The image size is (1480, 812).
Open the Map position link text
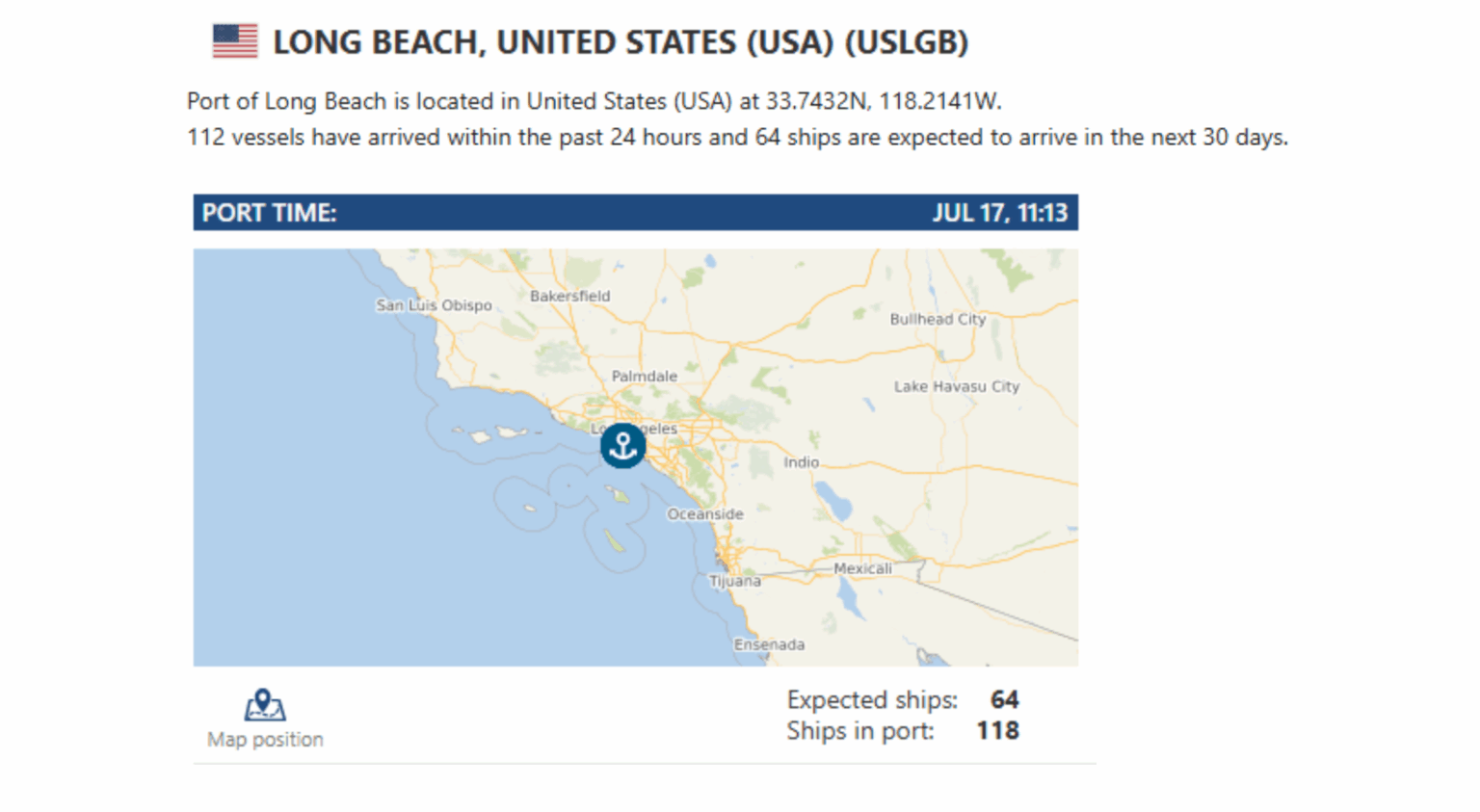click(x=265, y=740)
